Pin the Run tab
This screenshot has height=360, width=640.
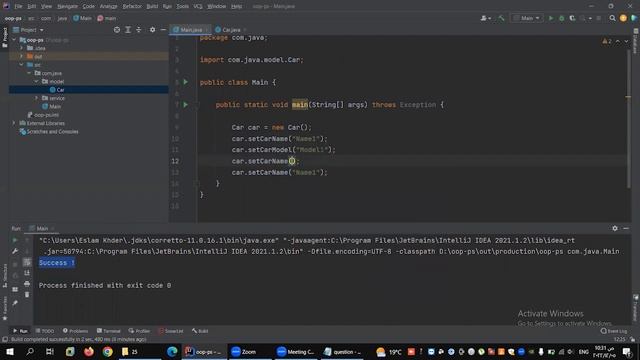pyautogui.click(x=15, y=303)
